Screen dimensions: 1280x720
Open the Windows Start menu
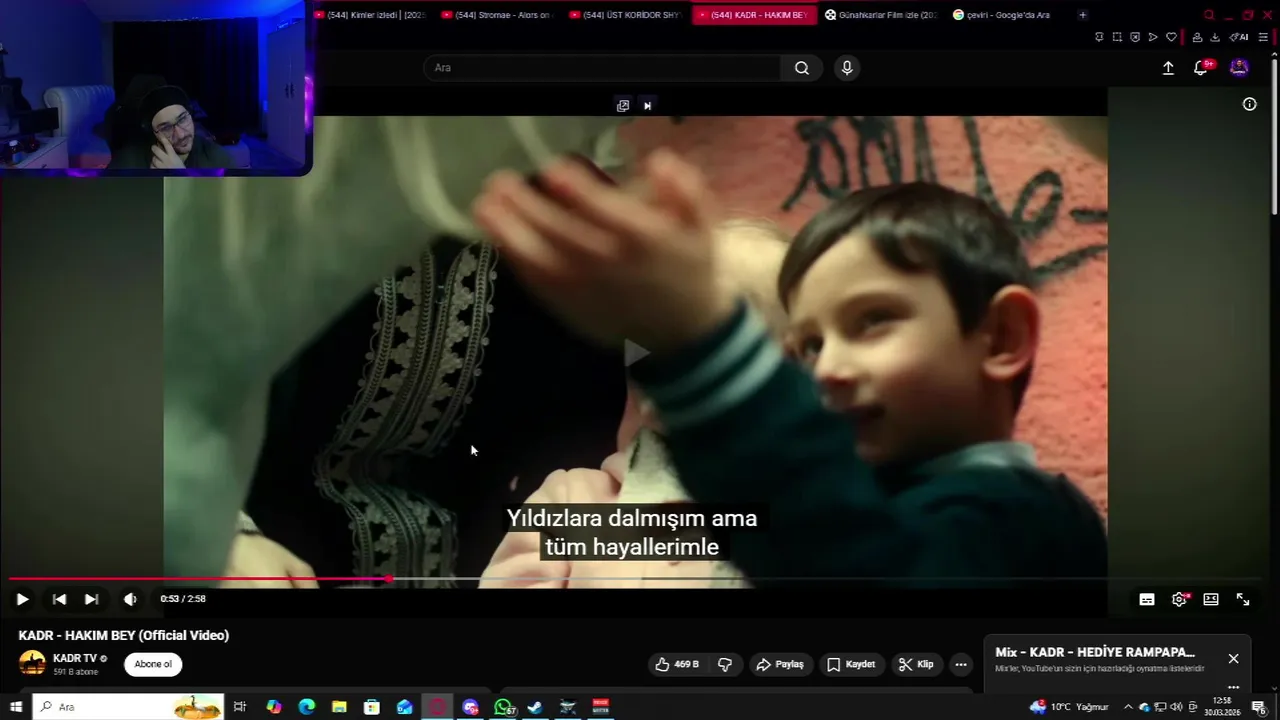click(16, 707)
